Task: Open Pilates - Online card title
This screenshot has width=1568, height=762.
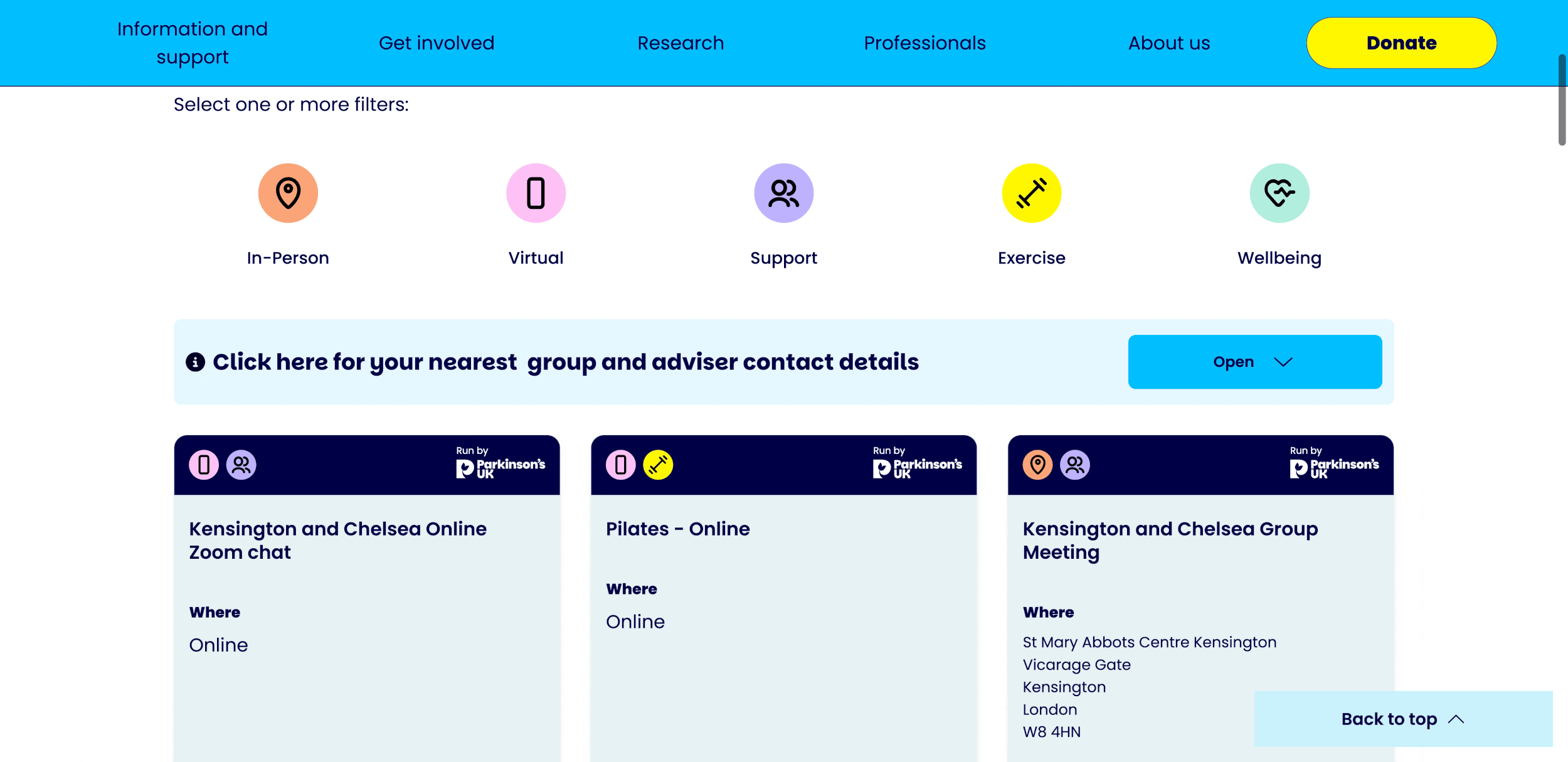Action: (677, 529)
